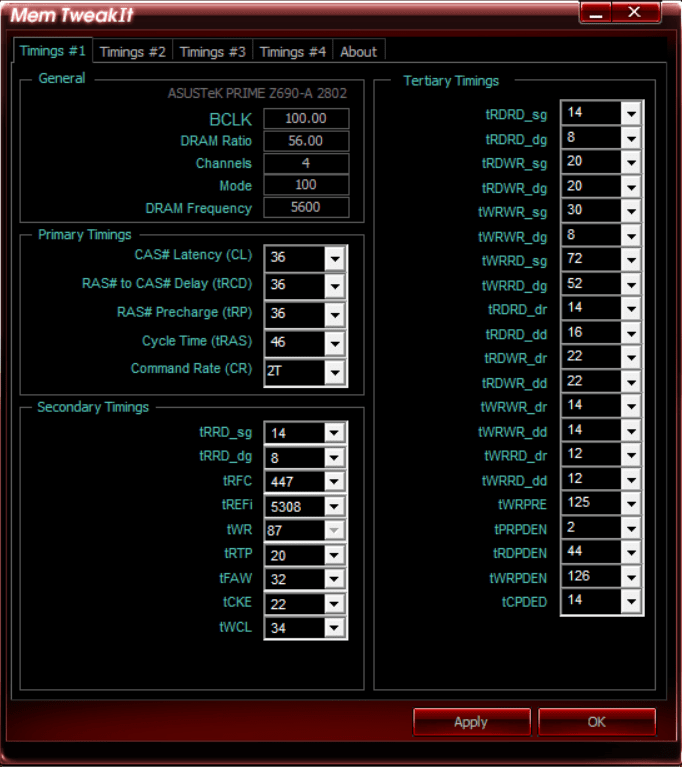Expand the Command Rate (CR) dropdown
This screenshot has width=682, height=770.
[x=335, y=372]
